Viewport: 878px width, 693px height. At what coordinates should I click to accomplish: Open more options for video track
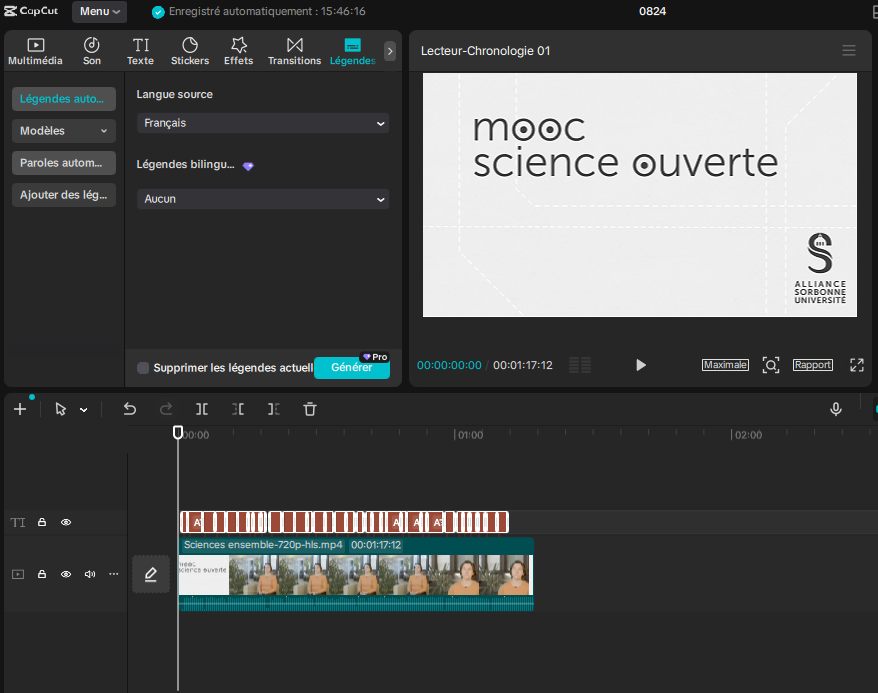[114, 574]
